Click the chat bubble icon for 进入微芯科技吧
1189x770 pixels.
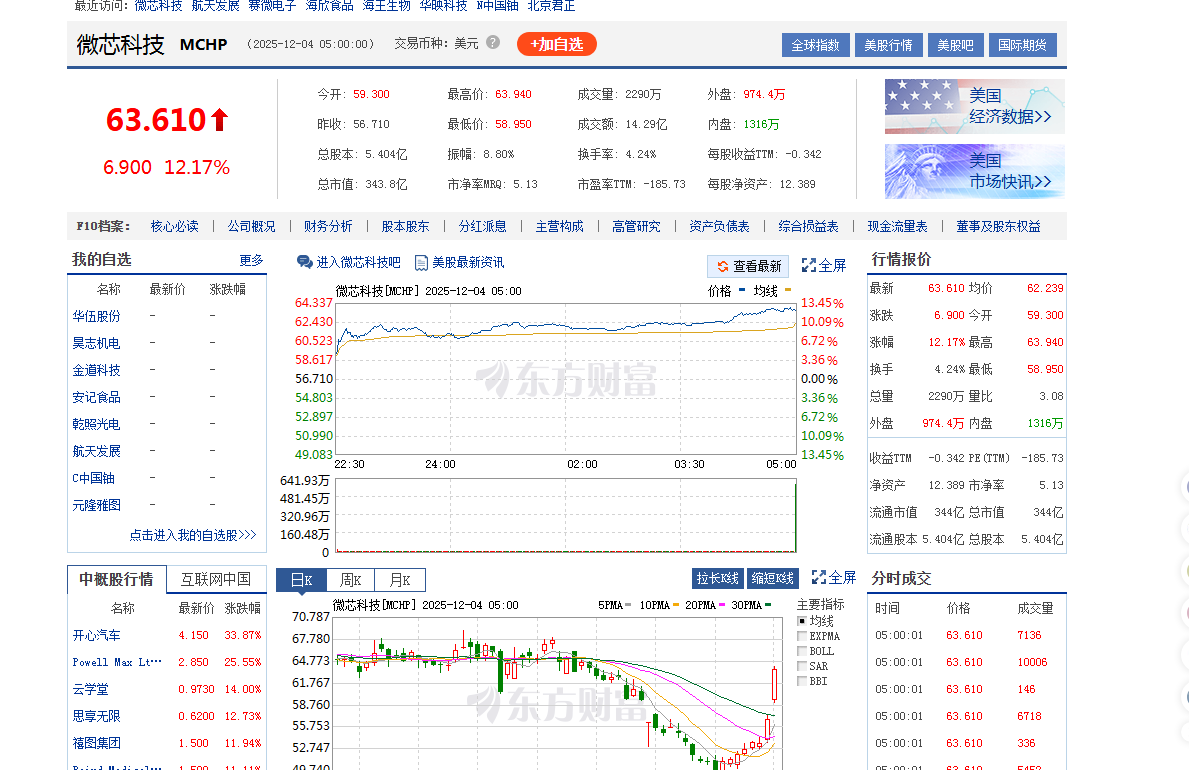tap(305, 262)
